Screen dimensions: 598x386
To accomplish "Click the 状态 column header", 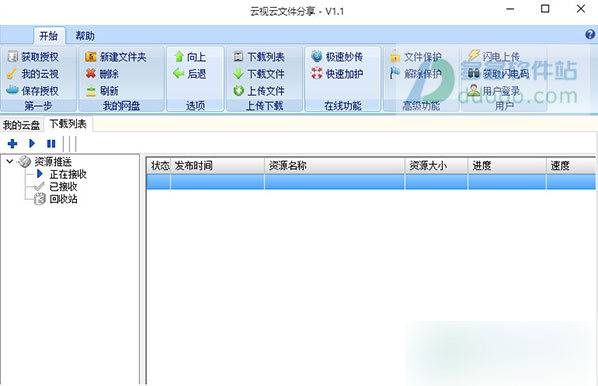I will click(159, 166).
